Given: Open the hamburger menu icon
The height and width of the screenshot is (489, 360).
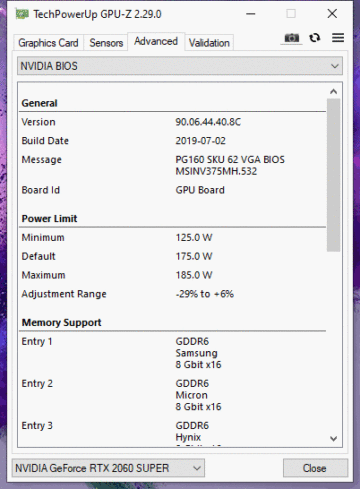Looking at the screenshot, I should click(338, 38).
